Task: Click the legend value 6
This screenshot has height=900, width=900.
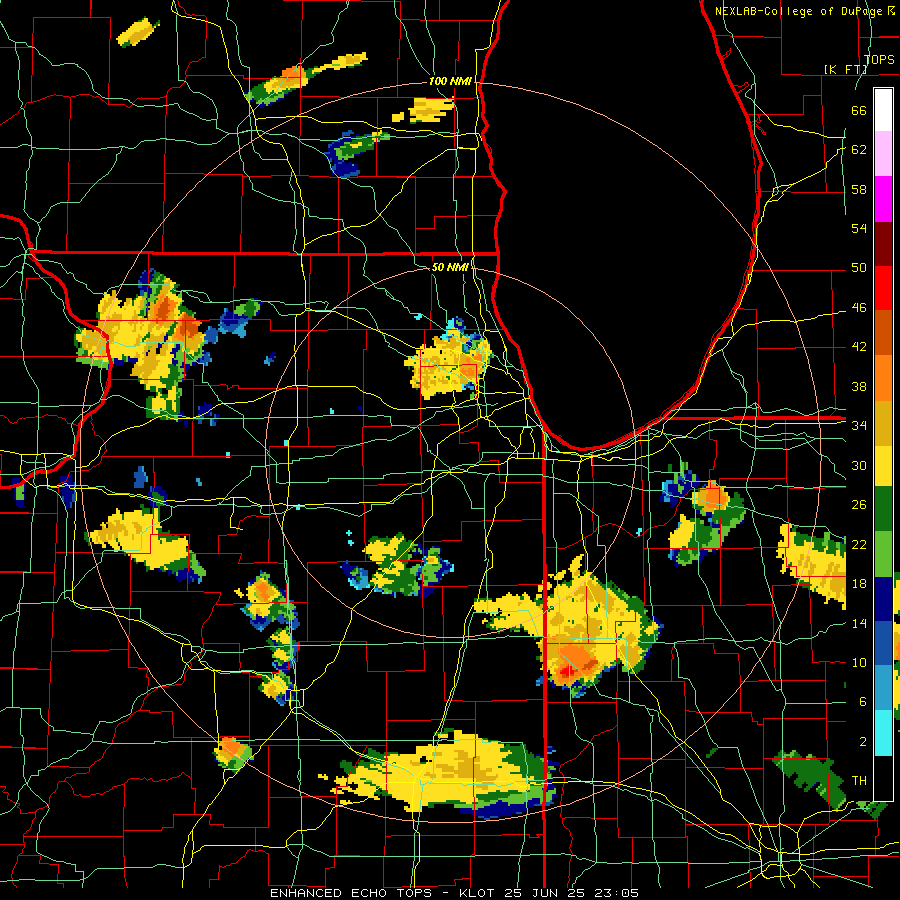Action: tap(862, 702)
